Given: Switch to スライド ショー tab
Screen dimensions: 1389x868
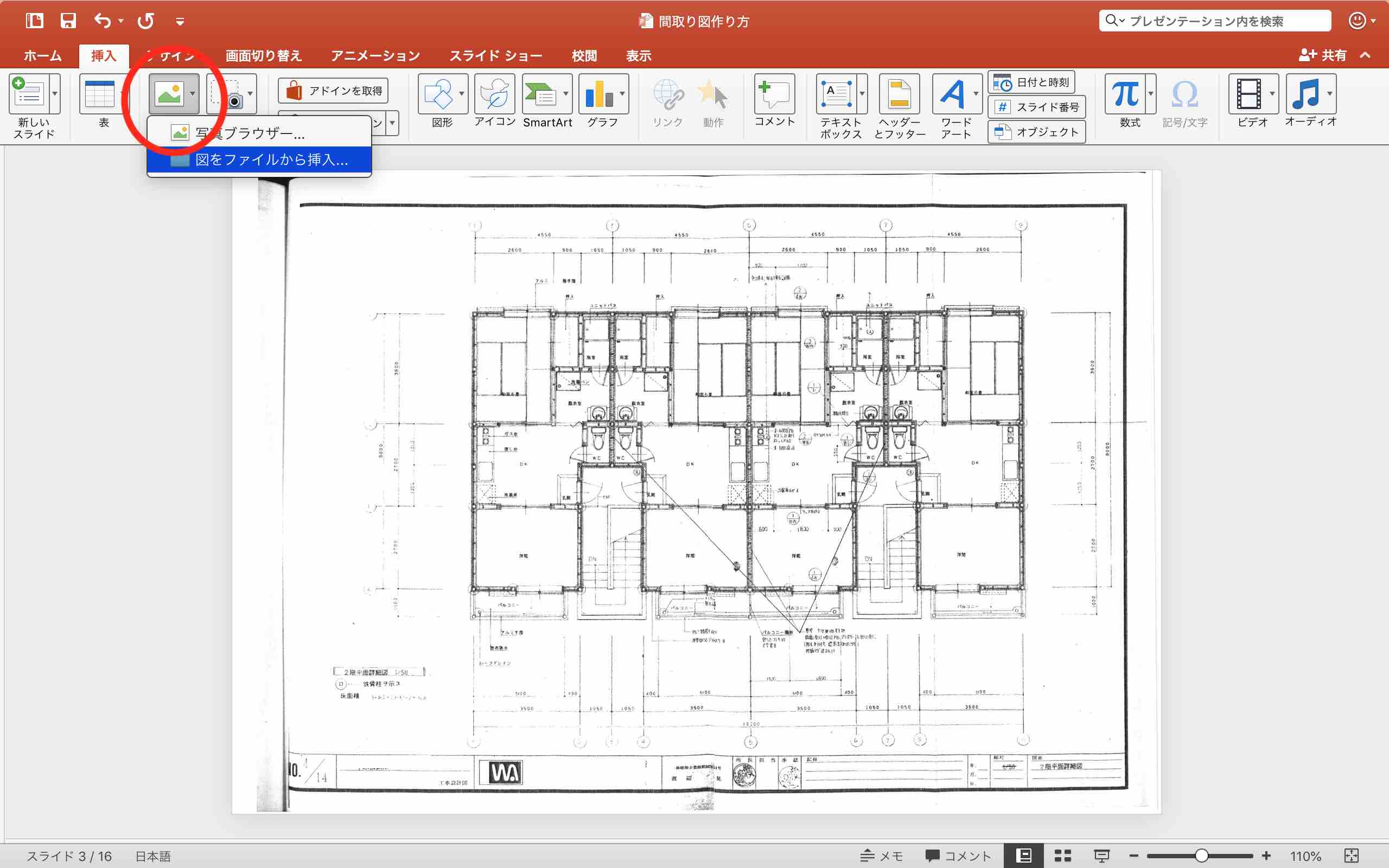Looking at the screenshot, I should coord(496,56).
